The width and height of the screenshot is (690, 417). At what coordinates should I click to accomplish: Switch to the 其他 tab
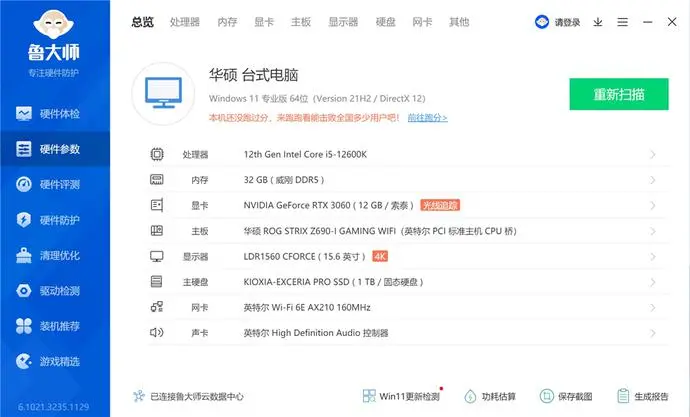coord(459,22)
